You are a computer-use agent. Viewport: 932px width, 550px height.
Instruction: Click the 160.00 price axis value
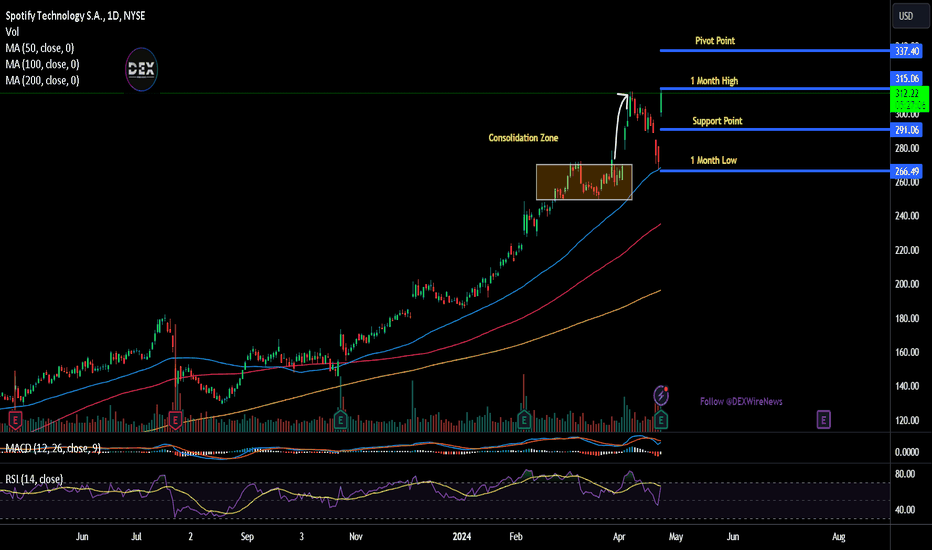(x=907, y=353)
